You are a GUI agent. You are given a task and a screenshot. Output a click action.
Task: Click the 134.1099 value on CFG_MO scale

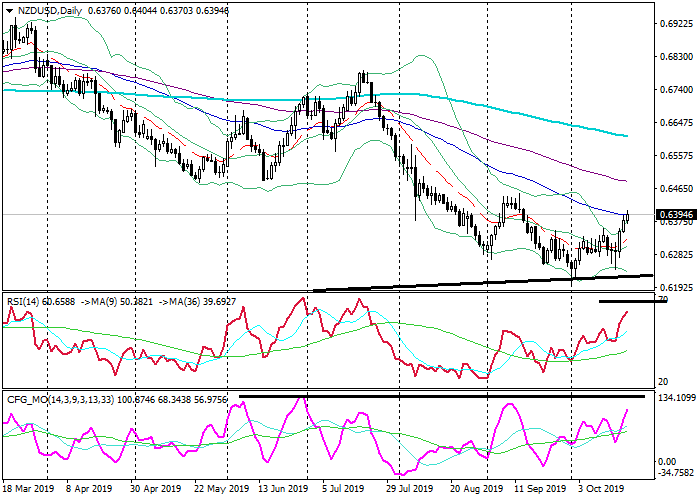point(676,398)
